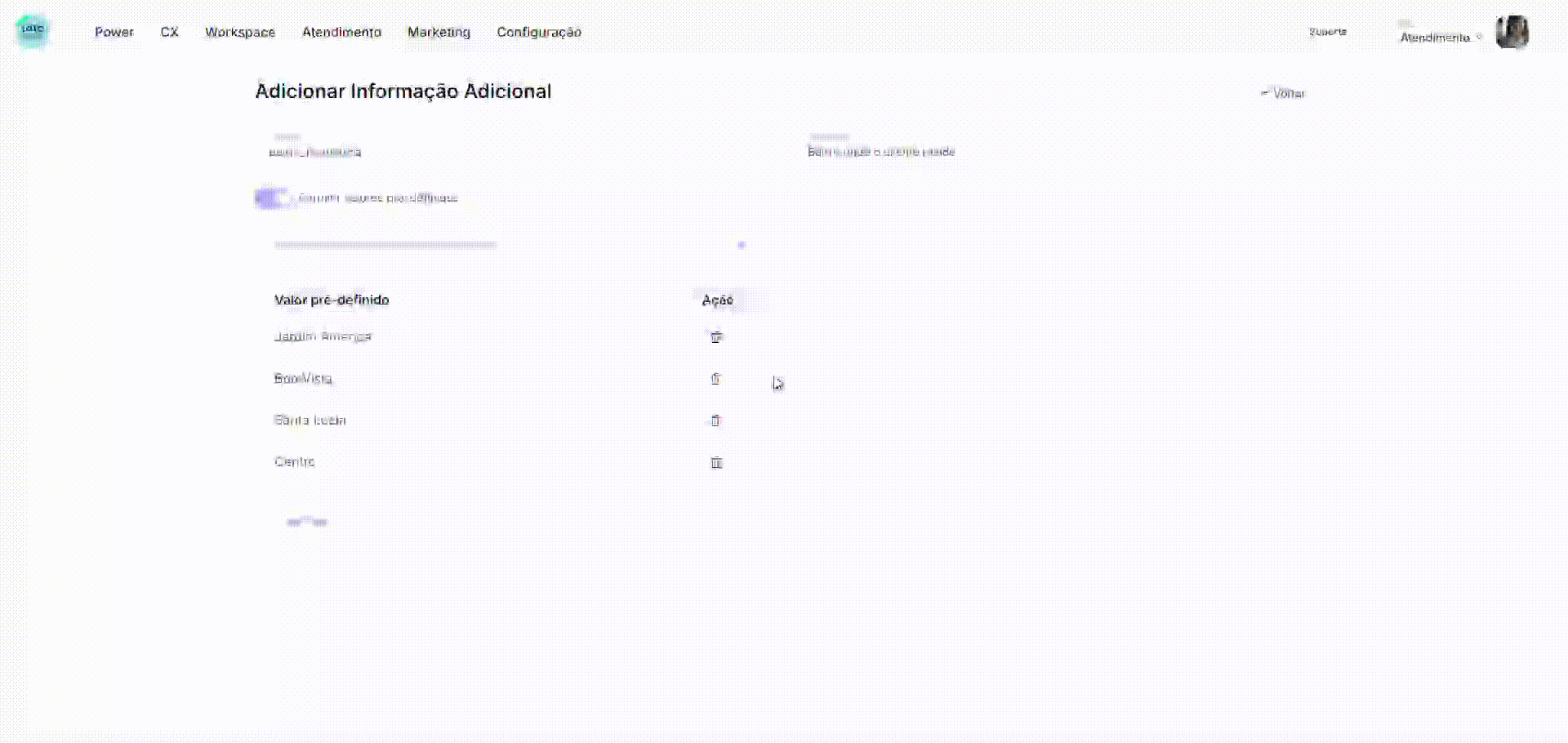Open the Workspace menu
Viewport: 1568px width, 743px height.
point(240,32)
